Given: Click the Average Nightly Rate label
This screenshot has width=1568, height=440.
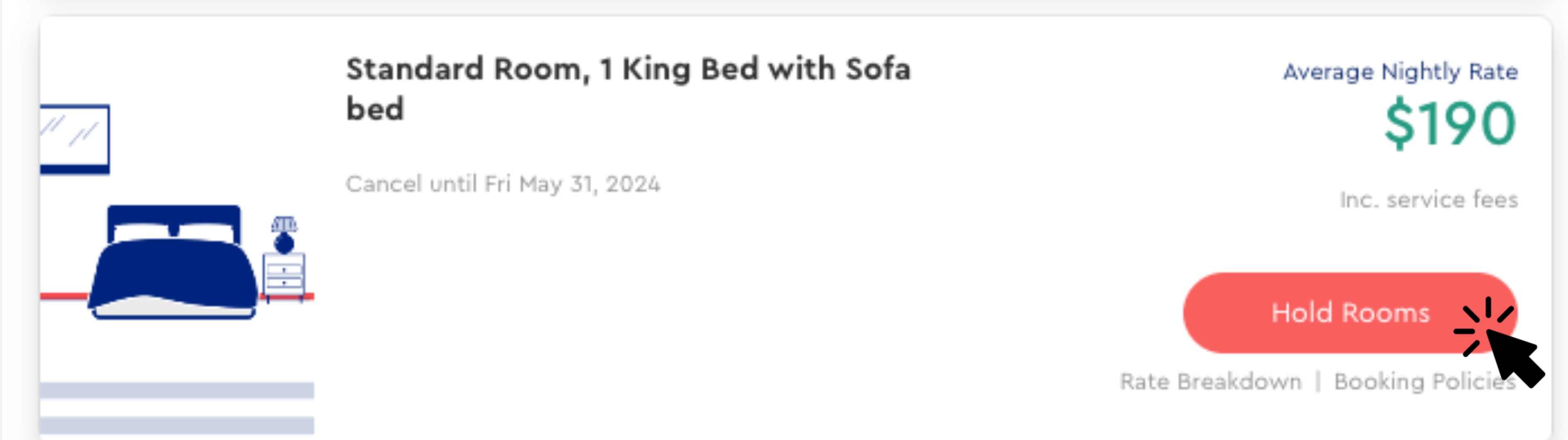Looking at the screenshot, I should point(1400,72).
